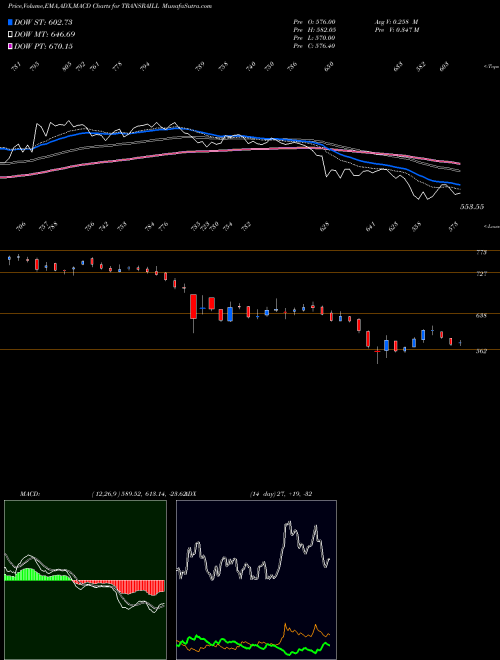Click the previous close value 576.40
The image size is (500, 660).
point(325,46)
